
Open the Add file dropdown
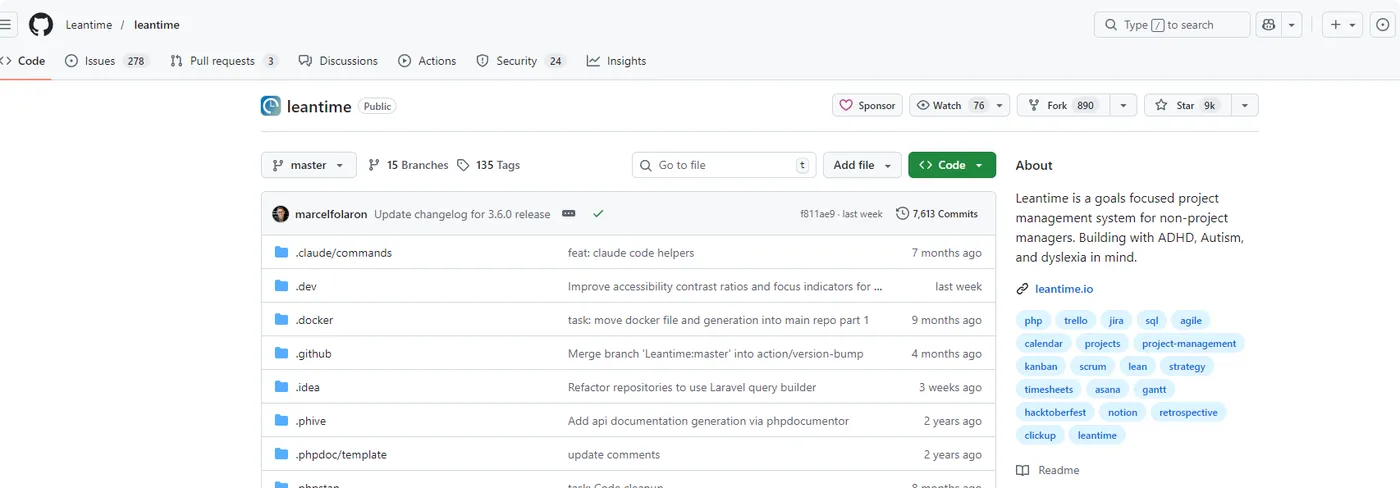click(x=862, y=165)
